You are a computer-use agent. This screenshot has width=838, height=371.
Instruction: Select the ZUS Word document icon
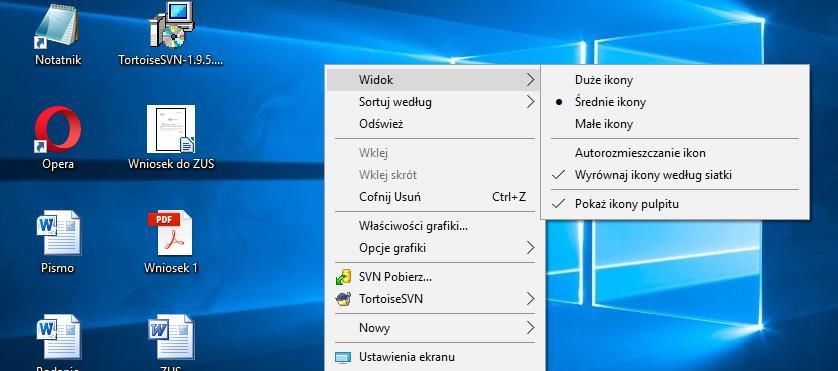coord(171,337)
